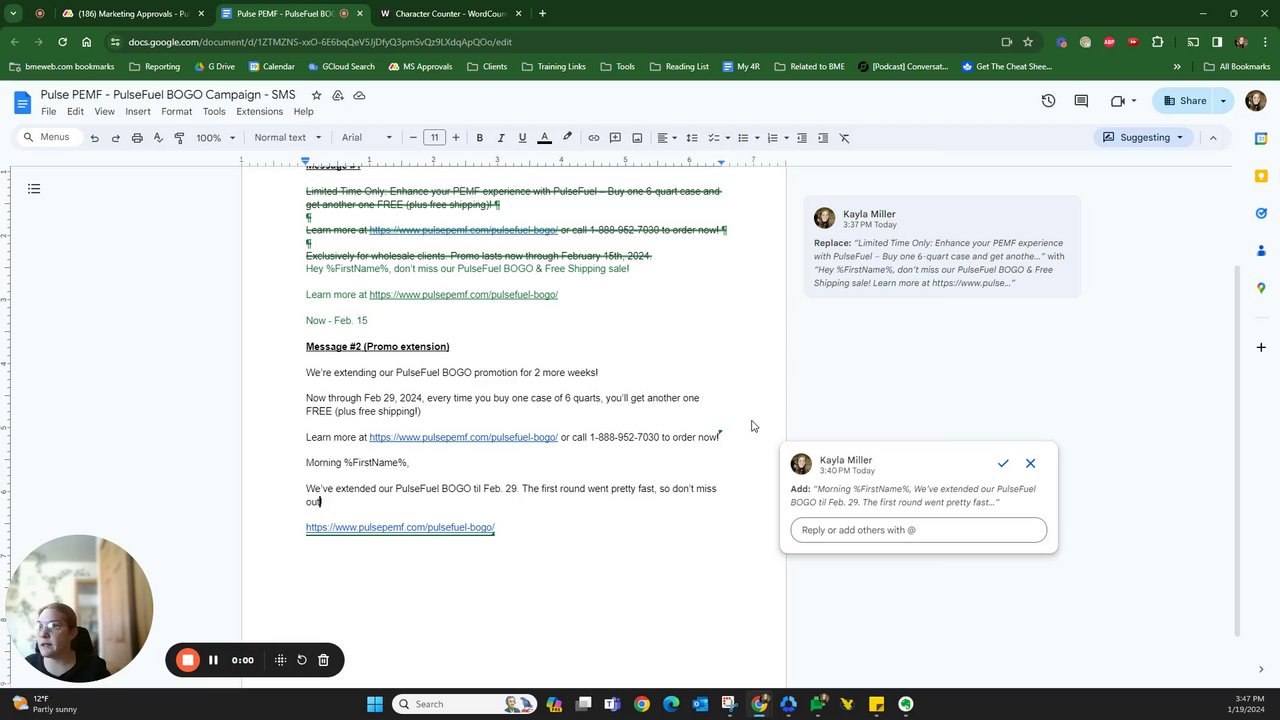The image size is (1280, 720).
Task: Open the zoom level dropdown
Action: (x=216, y=138)
